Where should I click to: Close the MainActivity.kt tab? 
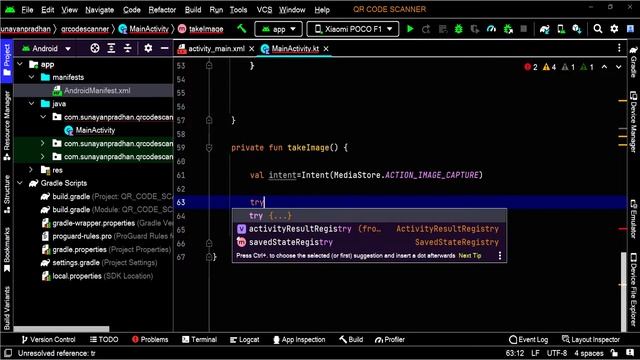click(x=326, y=49)
